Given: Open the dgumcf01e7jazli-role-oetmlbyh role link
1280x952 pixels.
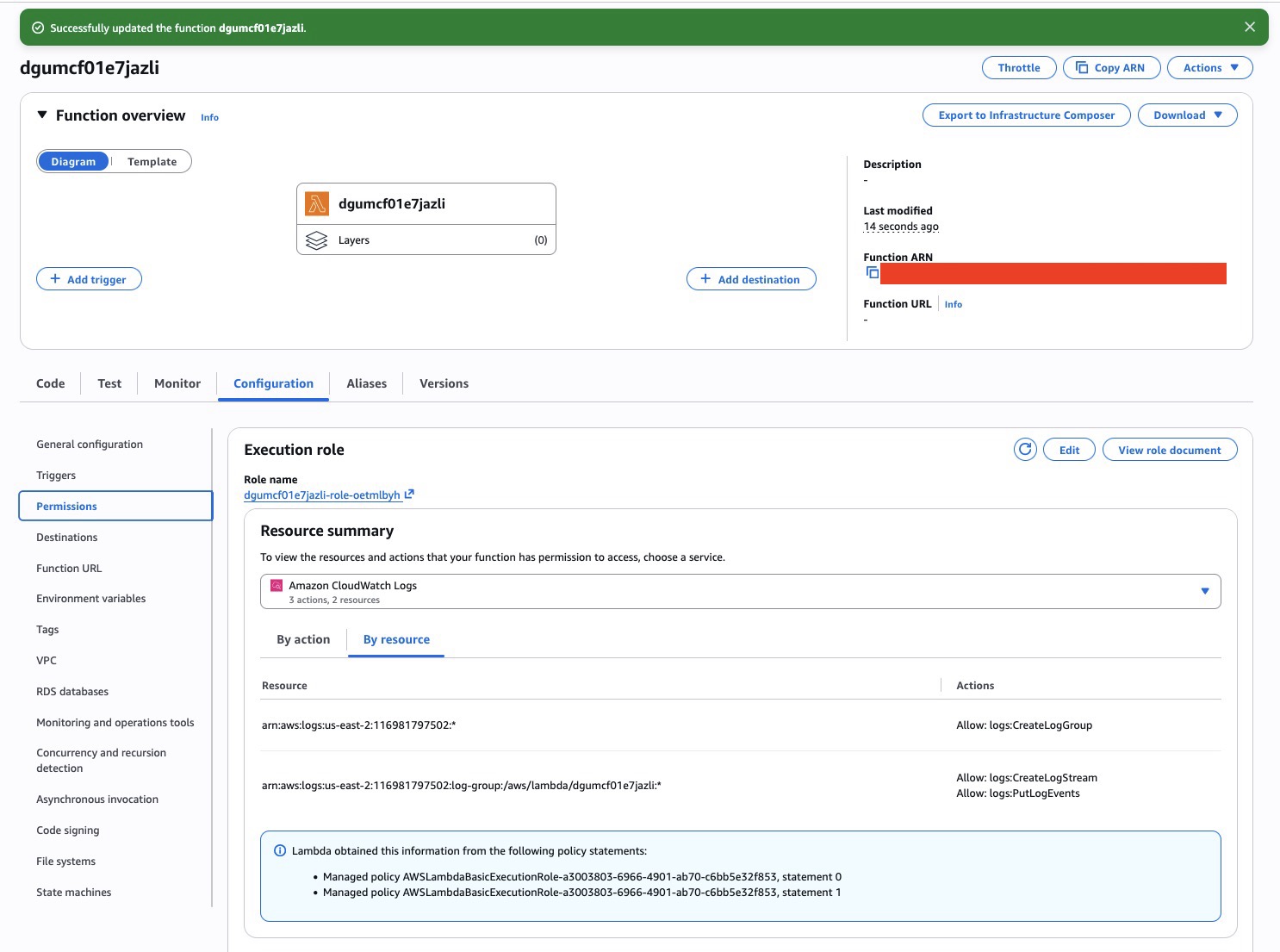Looking at the screenshot, I should click(321, 495).
